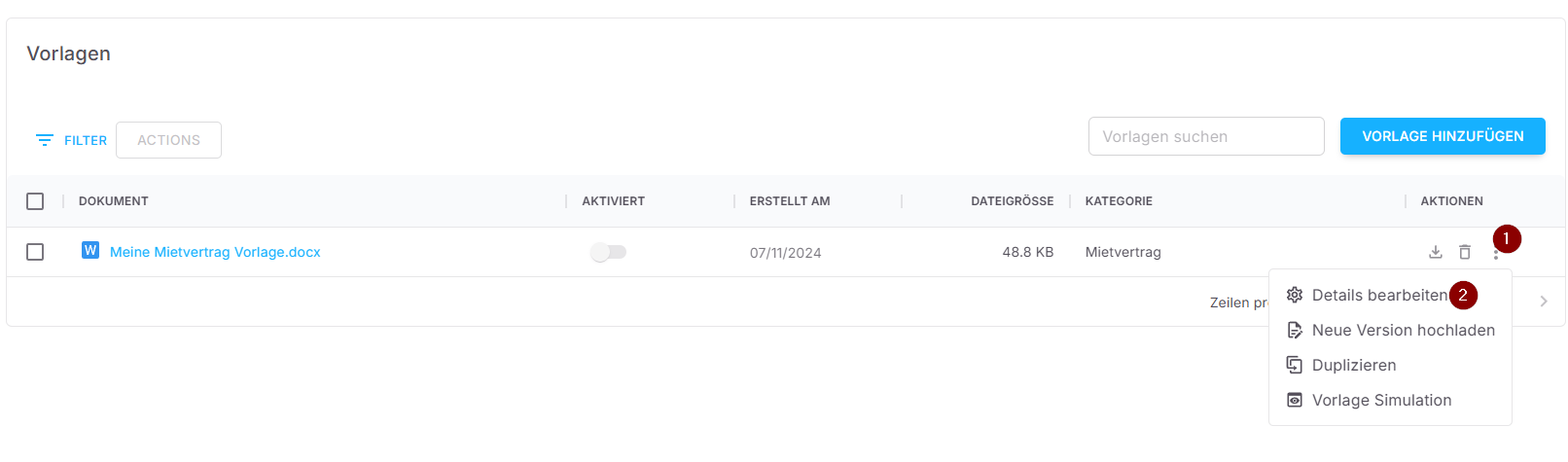Open the Meine Mietvertrag Vorlage.docx link
Viewport: 1568px width, 462px height.
pos(215,252)
